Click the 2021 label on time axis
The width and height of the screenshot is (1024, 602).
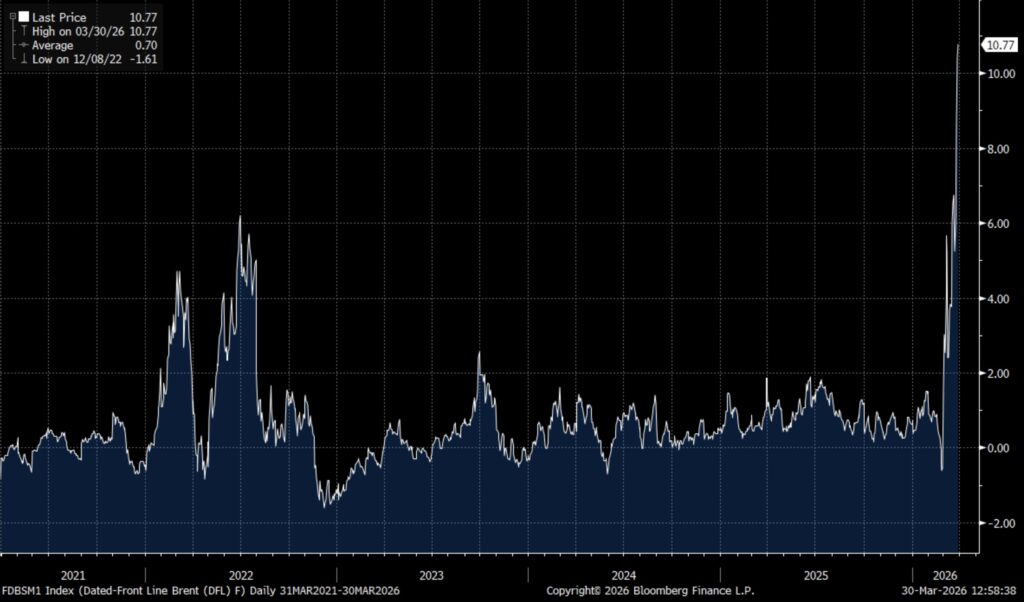[x=72, y=576]
